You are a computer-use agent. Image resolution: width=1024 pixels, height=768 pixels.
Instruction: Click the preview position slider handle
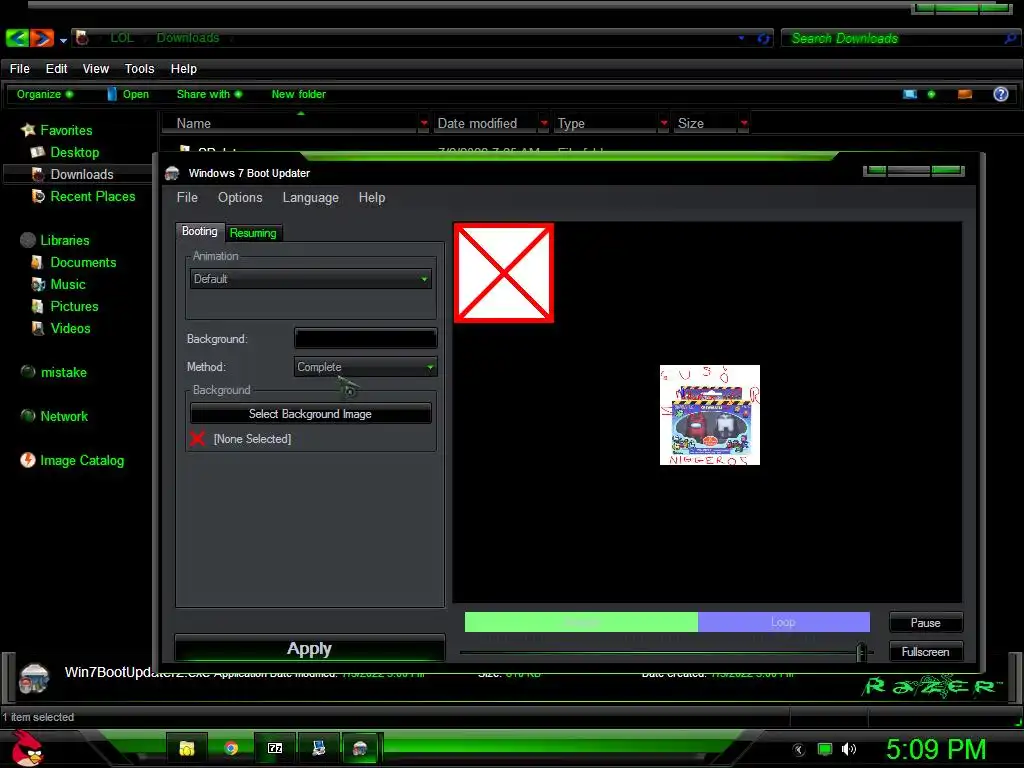[861, 651]
